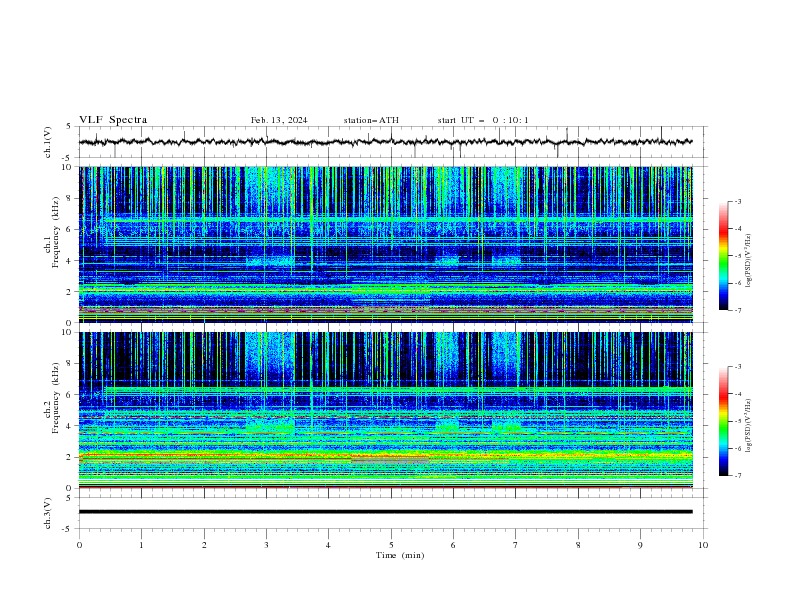Image resolution: width=792 pixels, height=612 pixels.
Task: Click time axis tick label "1"
Action: tap(141, 545)
